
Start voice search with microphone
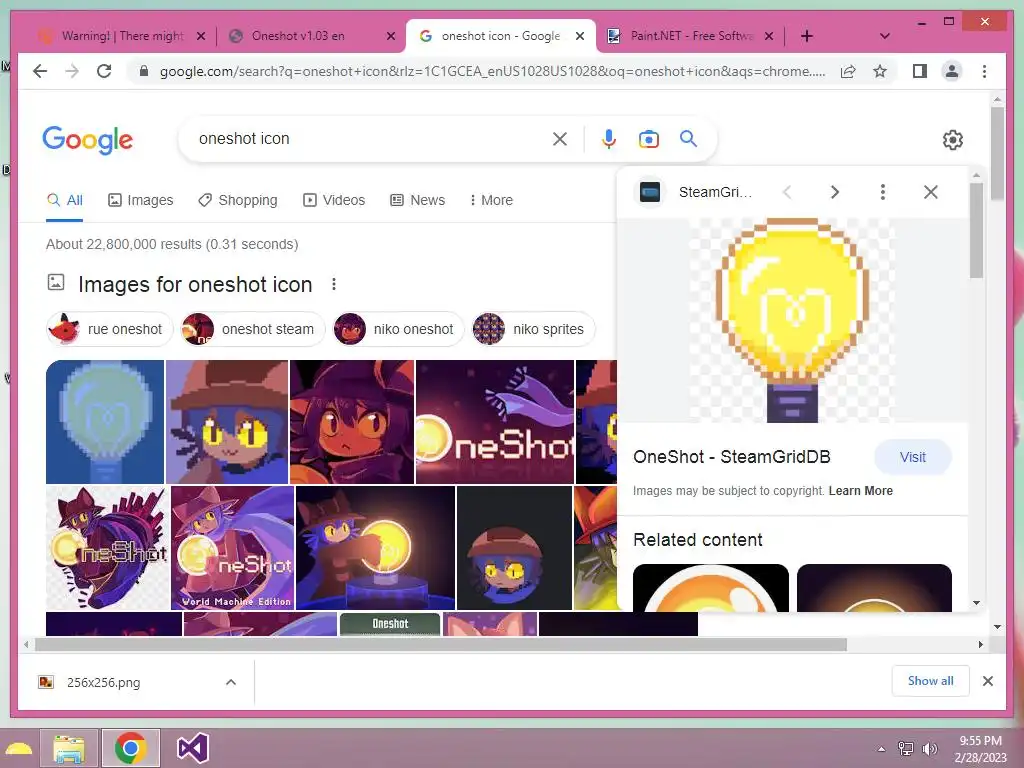tap(609, 139)
